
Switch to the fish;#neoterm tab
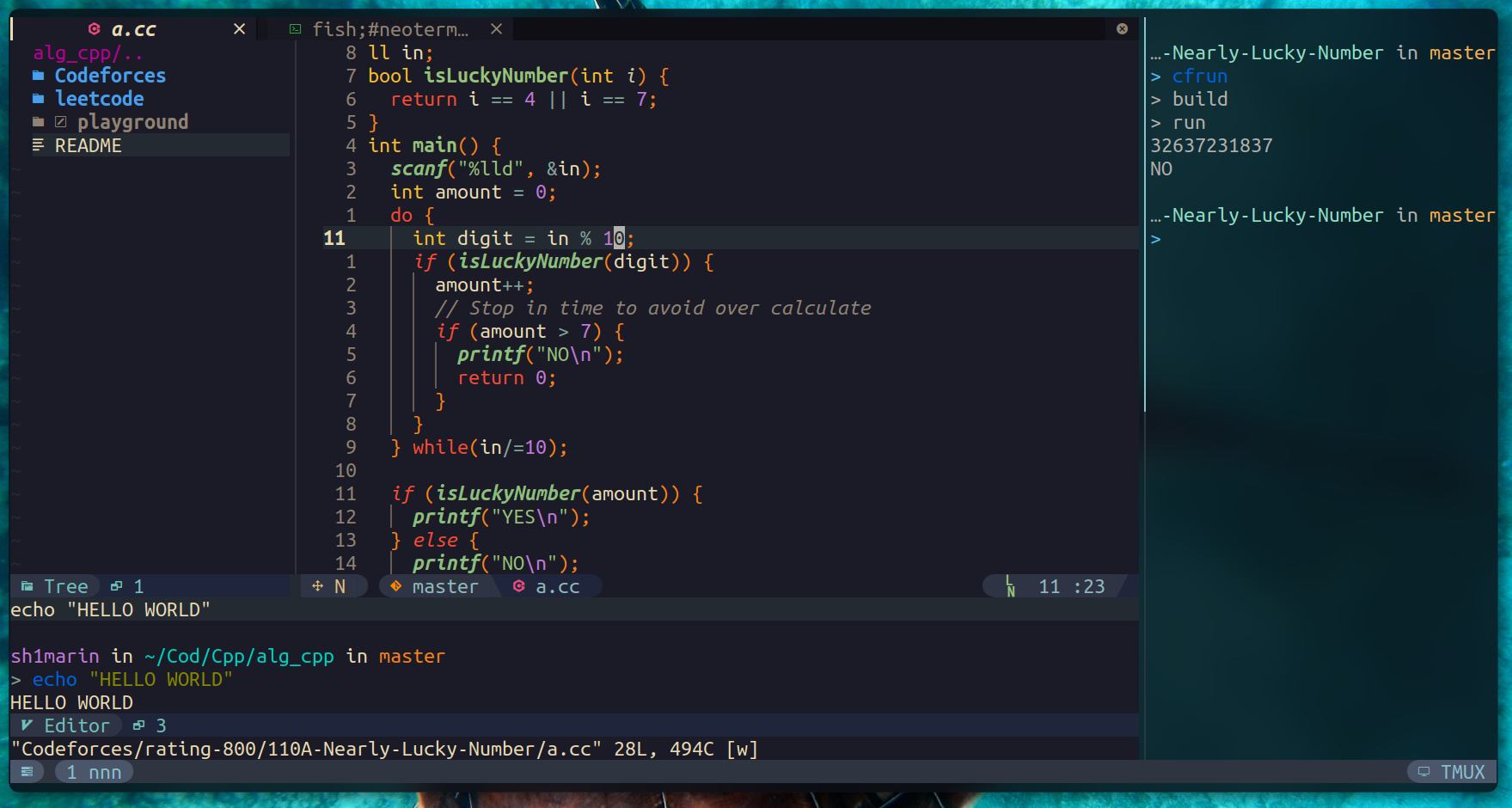[x=390, y=29]
